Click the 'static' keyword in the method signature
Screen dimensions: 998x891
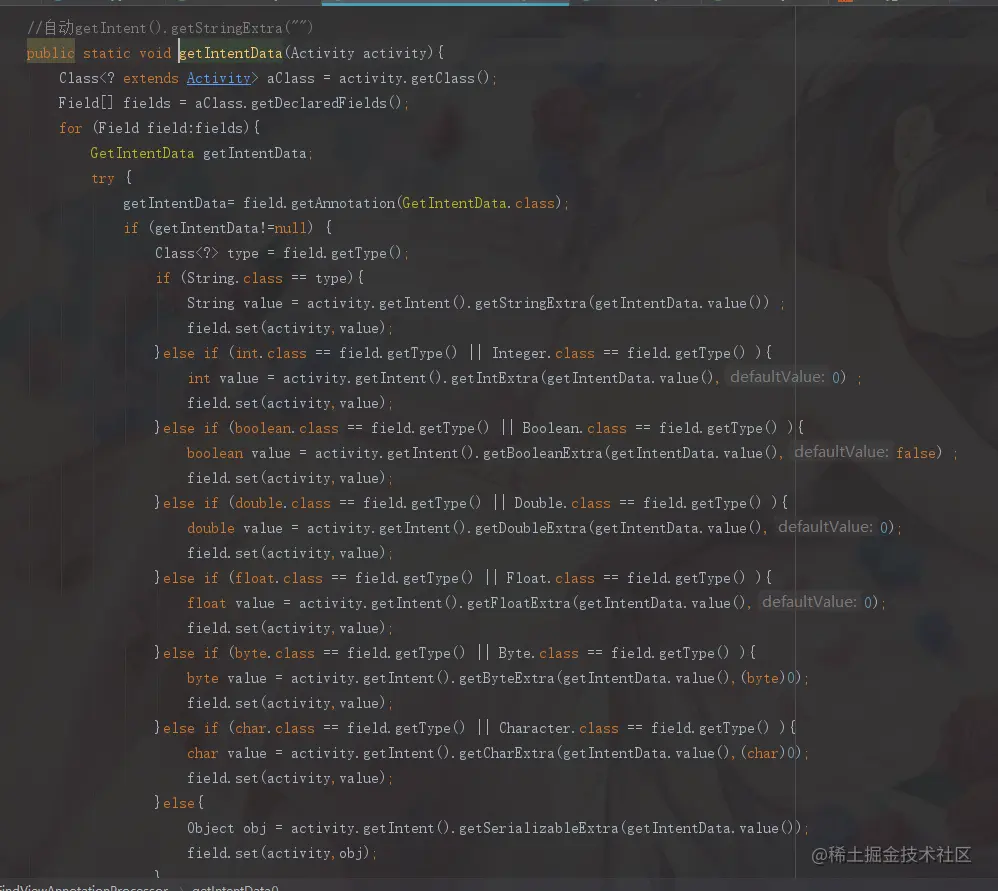pos(106,53)
